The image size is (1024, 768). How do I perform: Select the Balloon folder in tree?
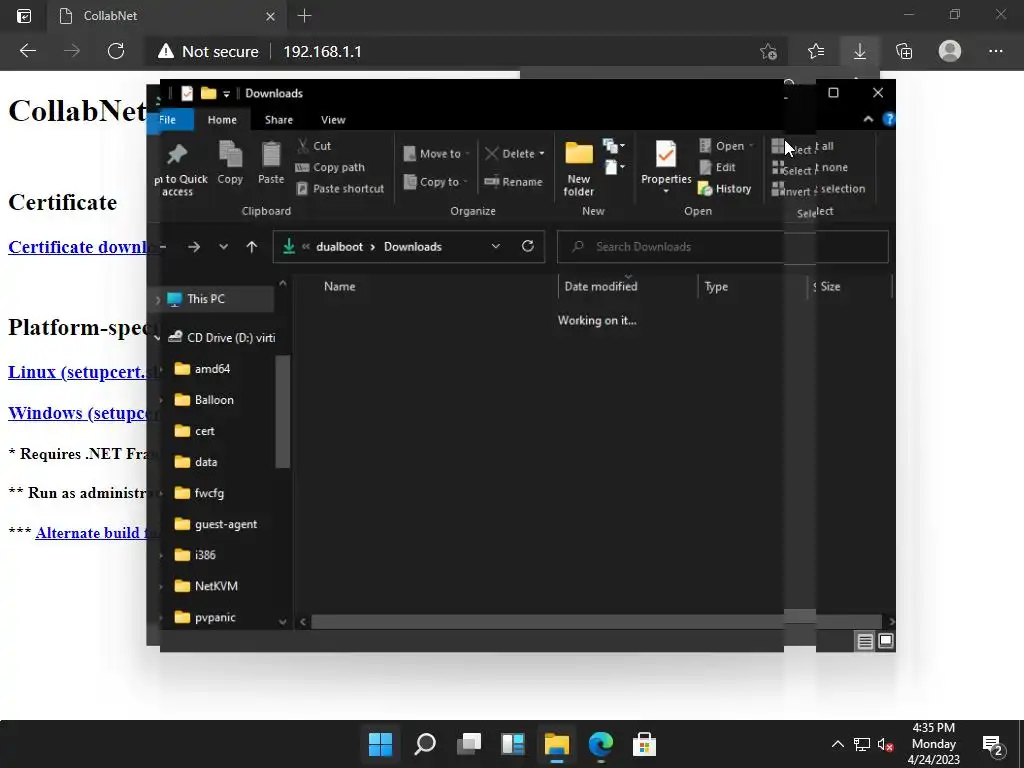coord(204,400)
